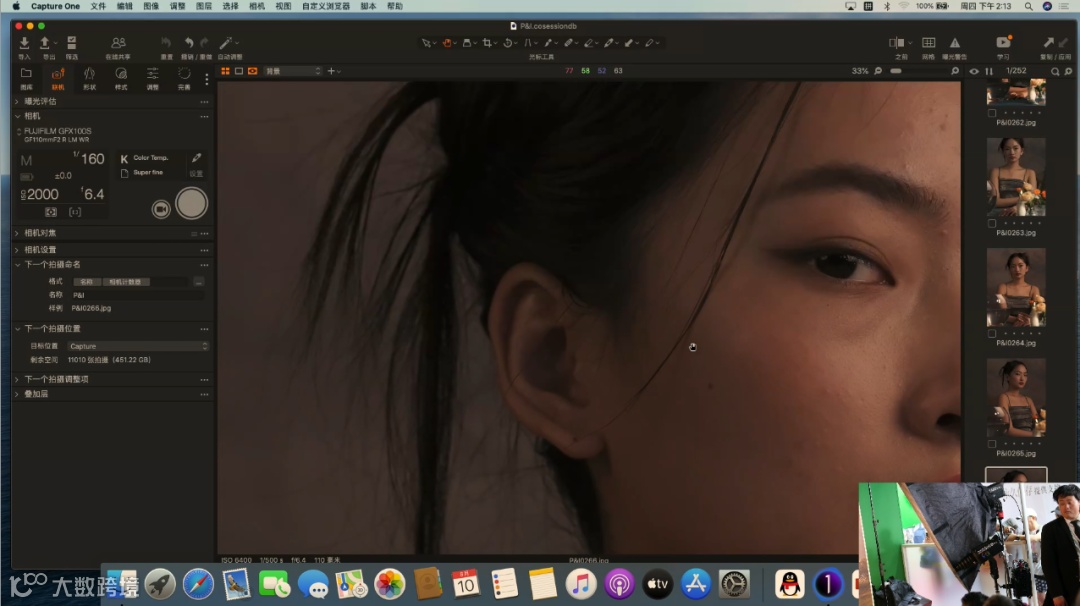Open the layer (背景) dropdown
1080x606 pixels.
coord(293,71)
